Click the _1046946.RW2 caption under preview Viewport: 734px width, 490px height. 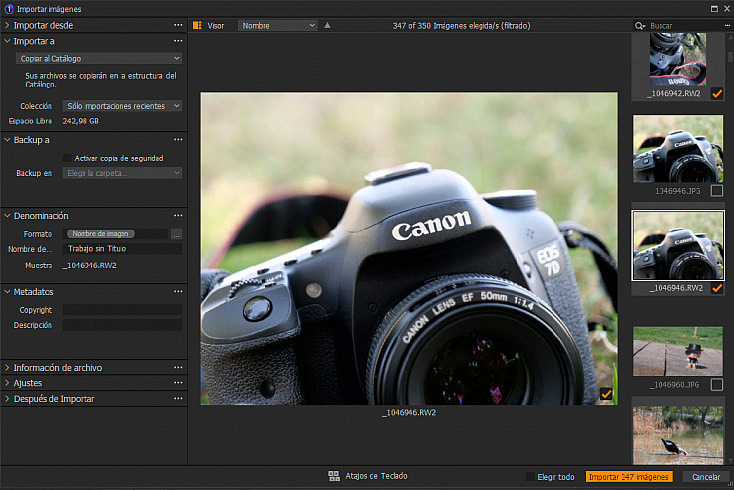click(x=409, y=412)
